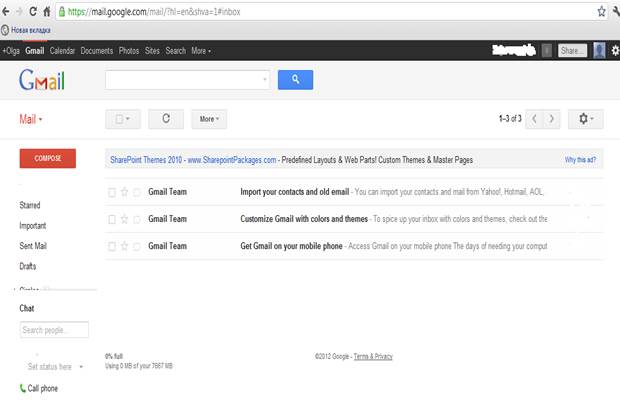Image resolution: width=620 pixels, height=413 pixels.
Task: Open the browser wrench menu icon
Action: click(616, 11)
